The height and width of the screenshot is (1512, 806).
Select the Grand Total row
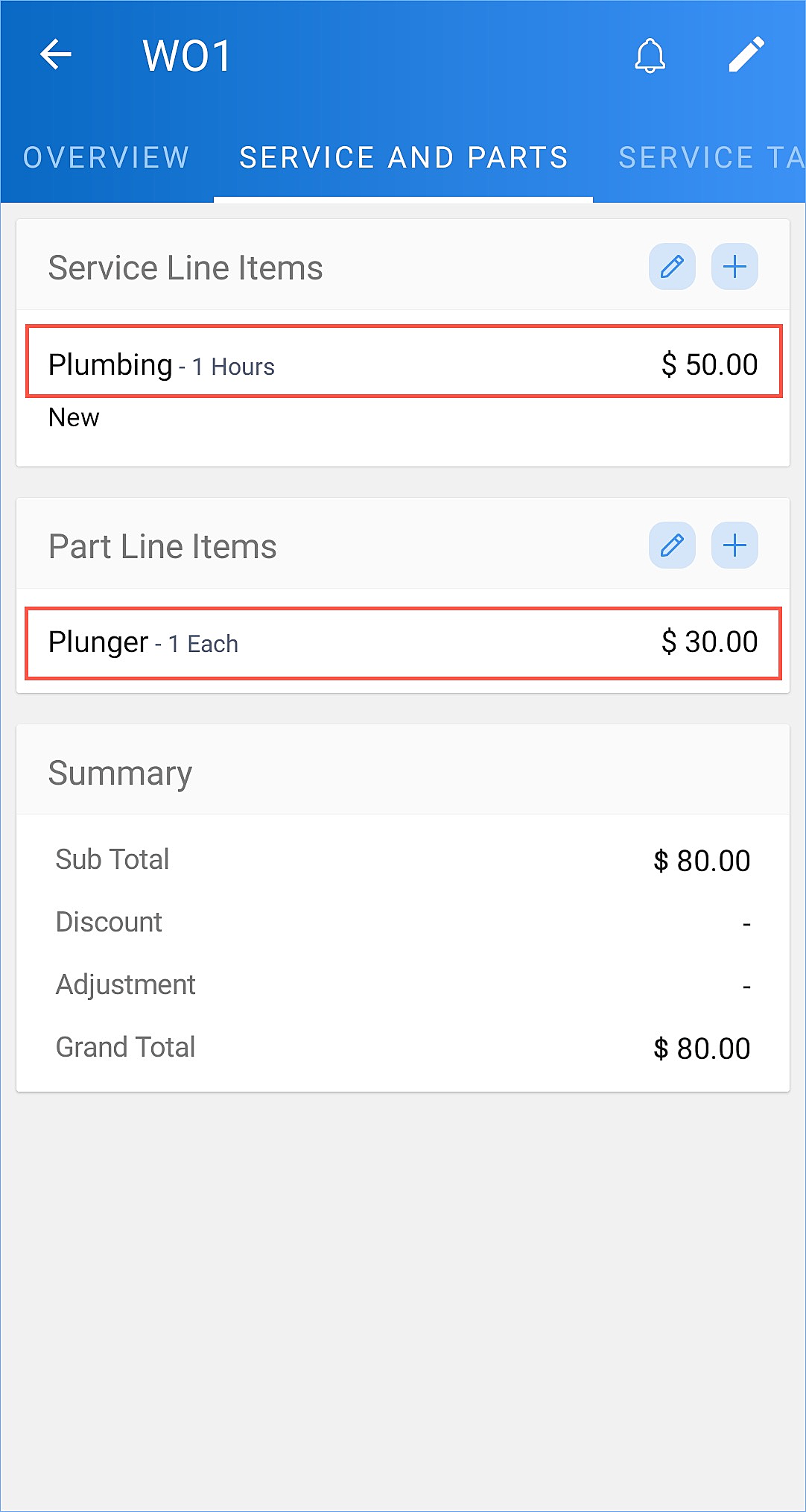[x=403, y=1048]
